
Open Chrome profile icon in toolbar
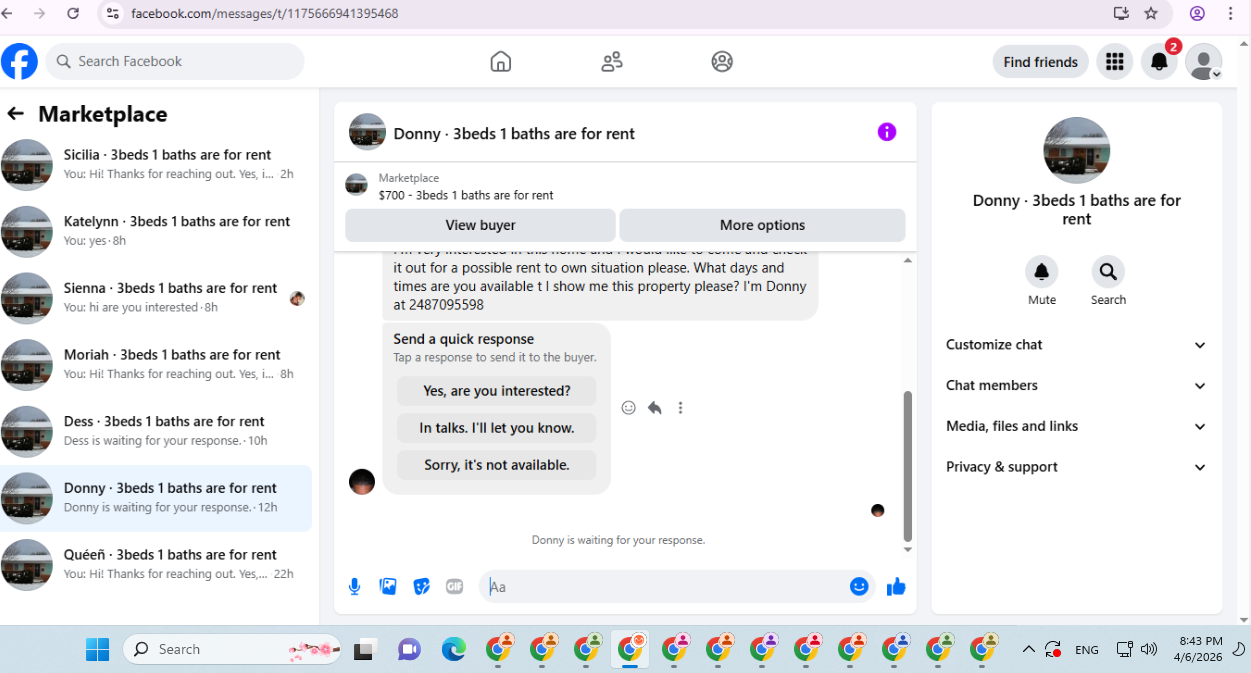click(1197, 14)
